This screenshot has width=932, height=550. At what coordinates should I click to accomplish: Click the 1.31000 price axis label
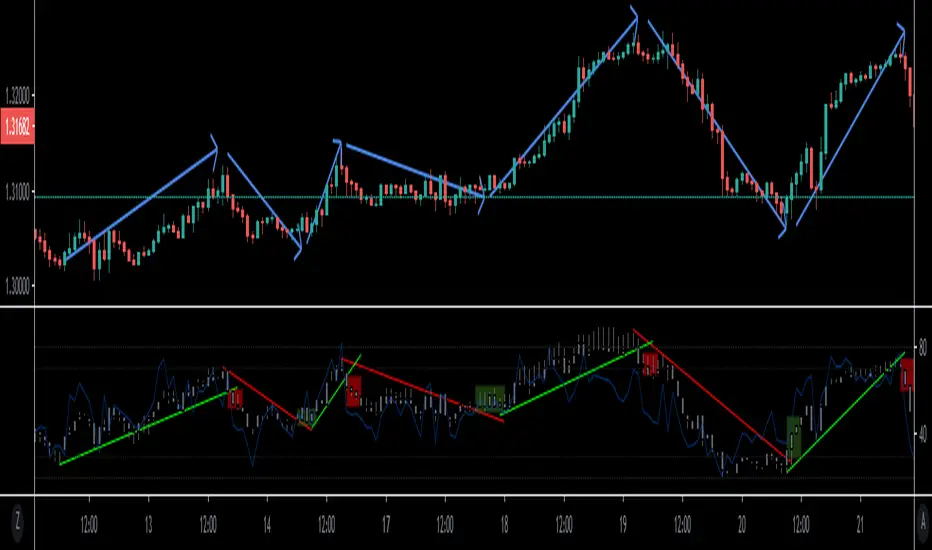[17, 193]
